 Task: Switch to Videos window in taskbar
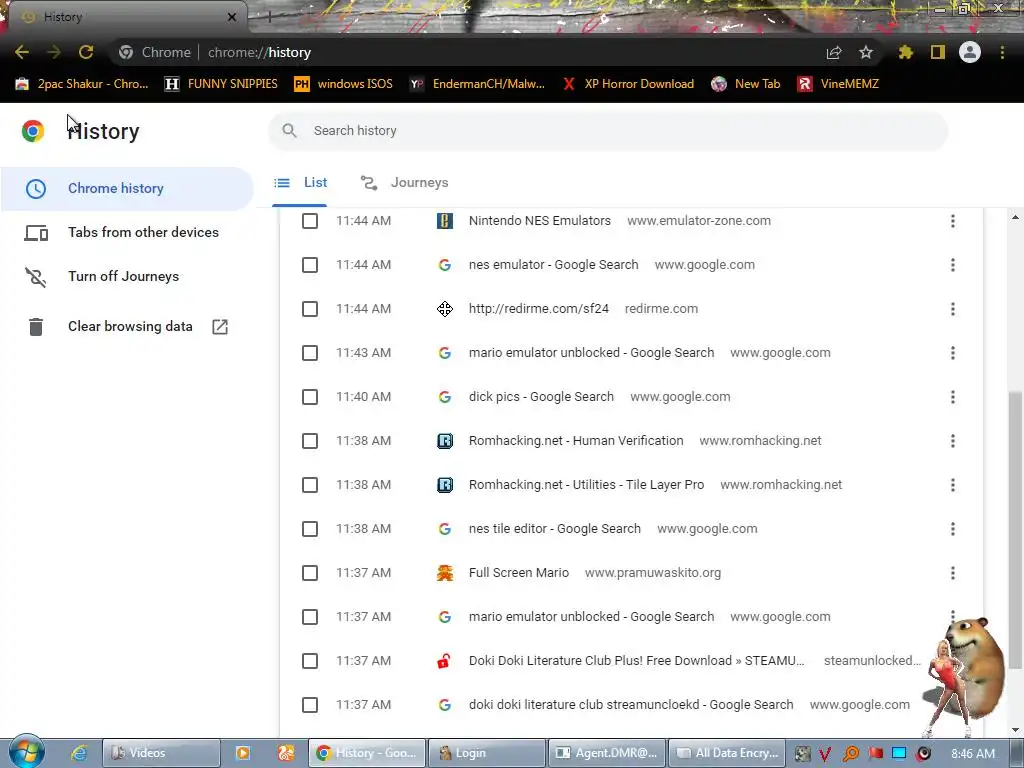(x=161, y=753)
